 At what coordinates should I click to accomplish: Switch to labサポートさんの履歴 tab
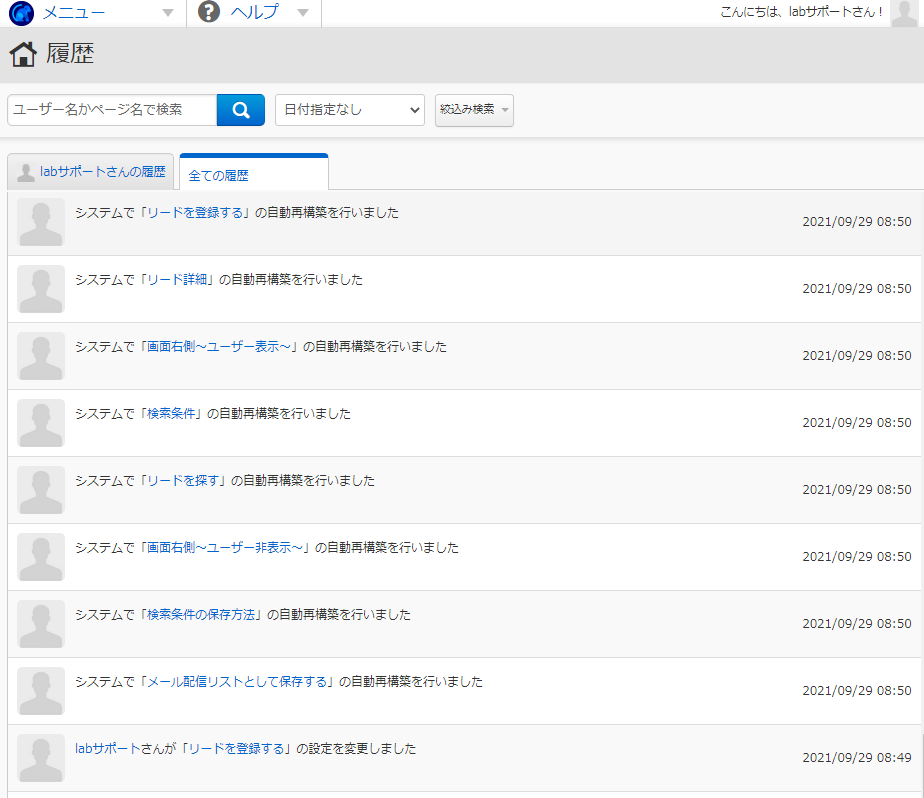click(91, 172)
